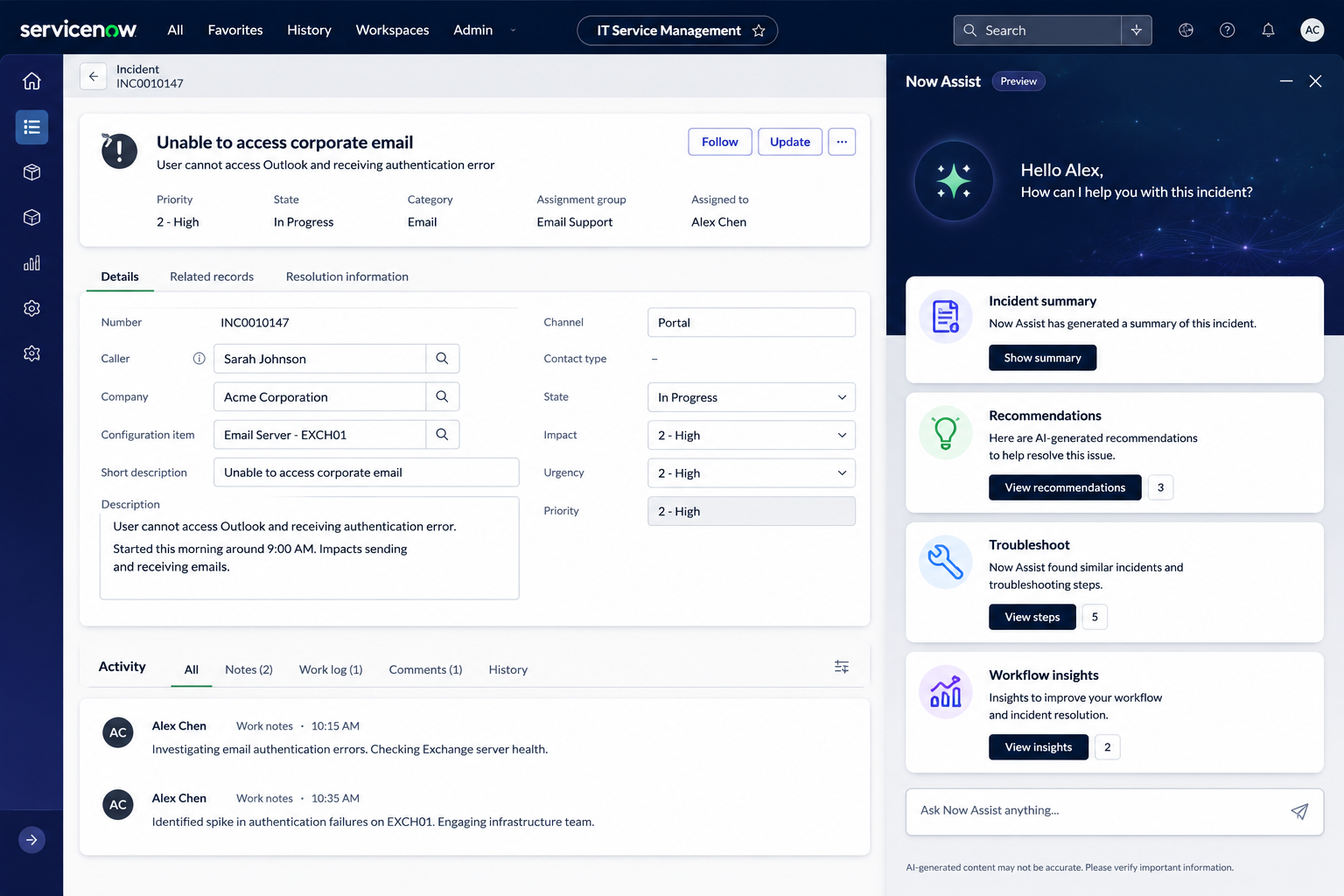This screenshot has height=896, width=1344.
Task: Click the recommendations count badge 3
Action: click(1160, 487)
